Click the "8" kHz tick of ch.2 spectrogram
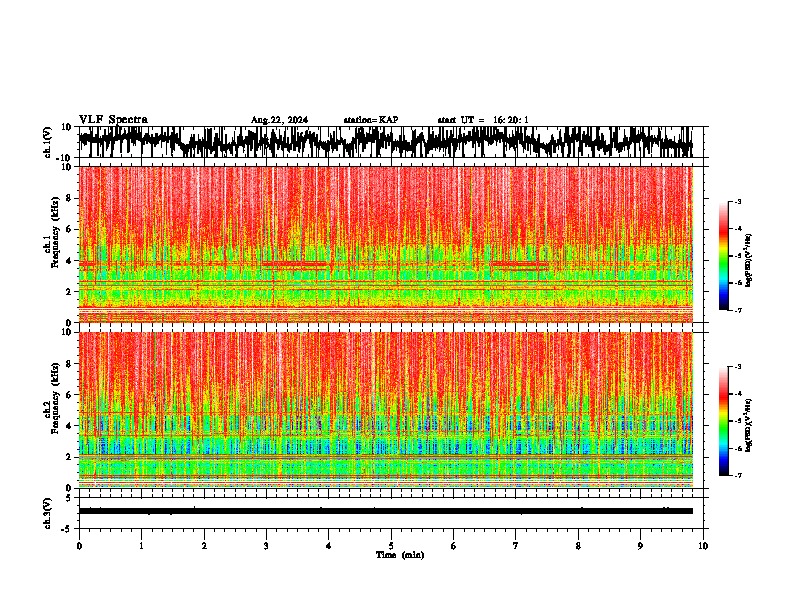 pos(70,364)
